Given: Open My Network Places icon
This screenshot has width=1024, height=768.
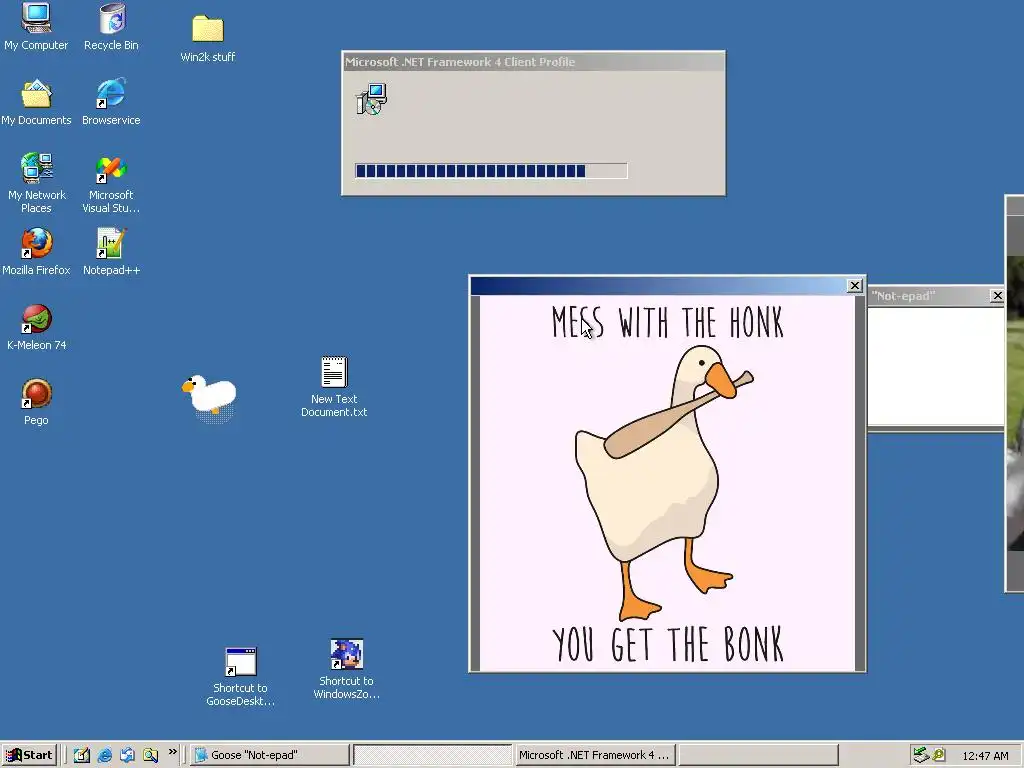Looking at the screenshot, I should coord(36,183).
